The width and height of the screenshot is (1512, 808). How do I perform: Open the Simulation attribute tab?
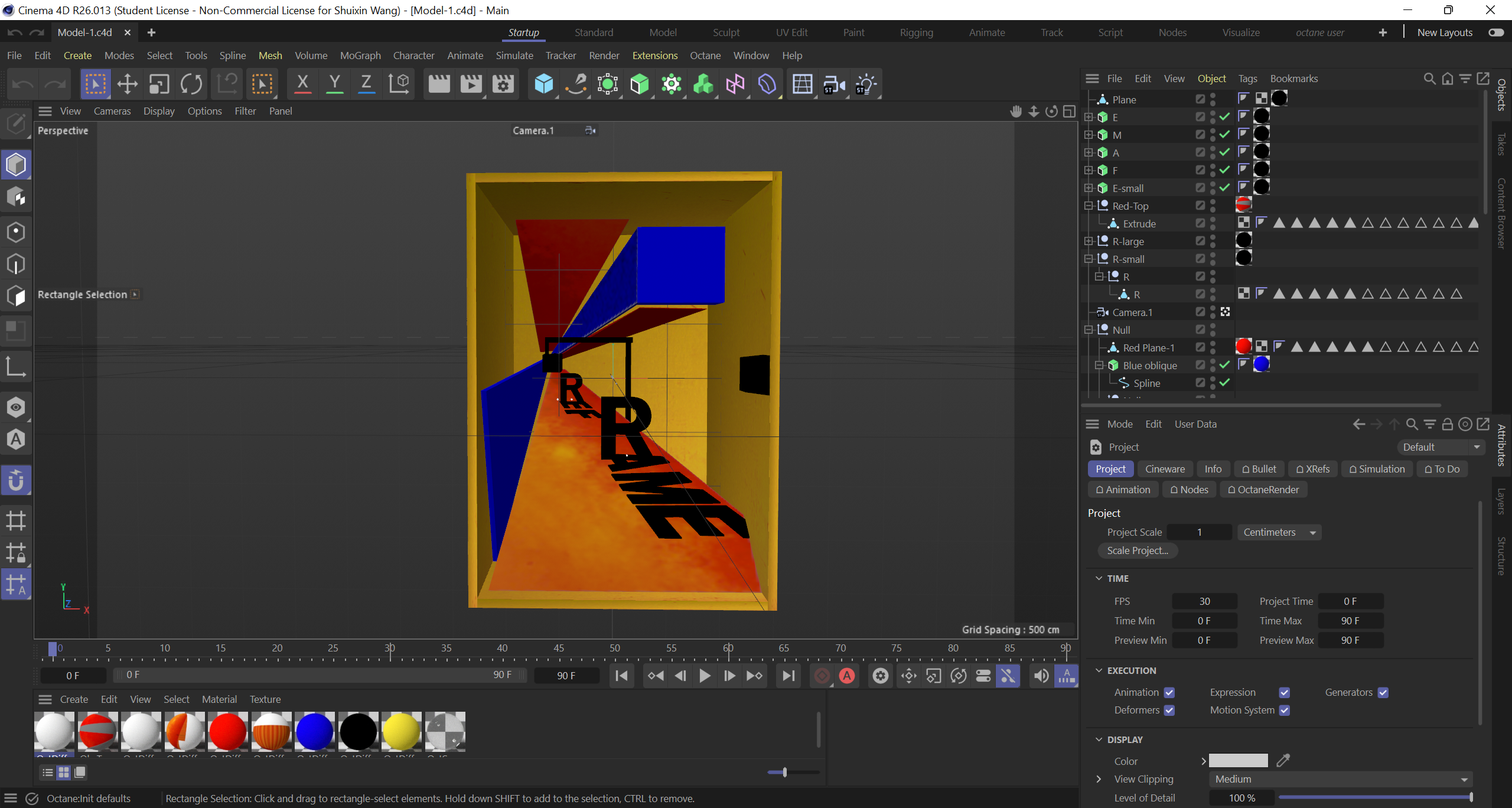coord(1377,469)
